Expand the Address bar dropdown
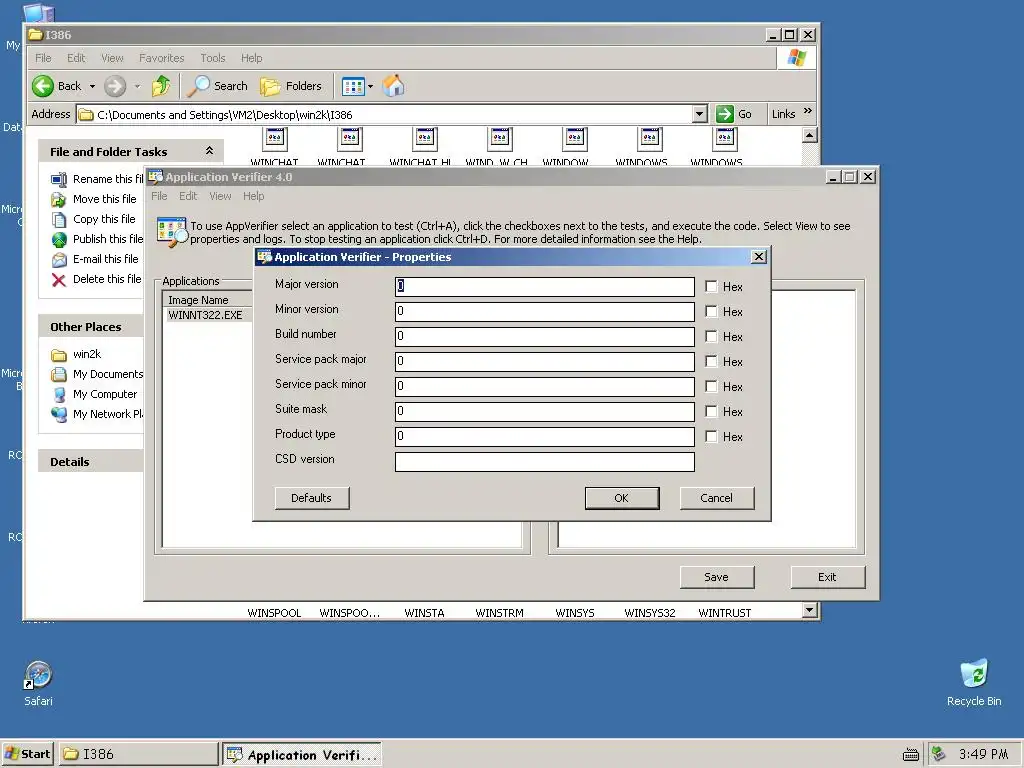Screen dimensions: 1024x768 699,114
